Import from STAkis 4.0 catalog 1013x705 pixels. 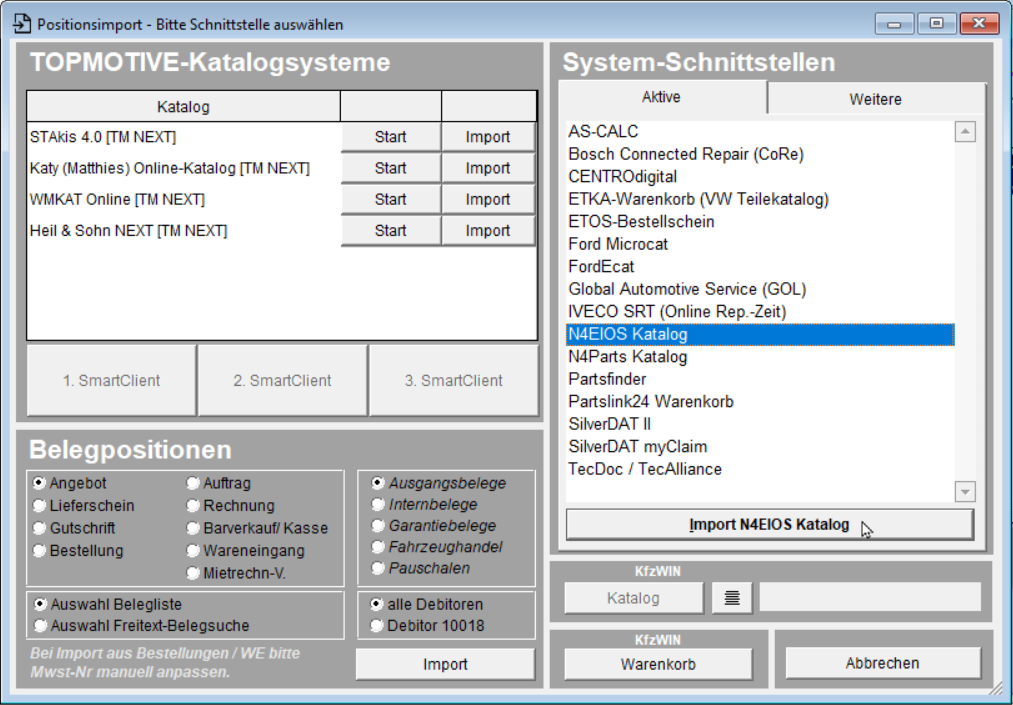[x=488, y=137]
